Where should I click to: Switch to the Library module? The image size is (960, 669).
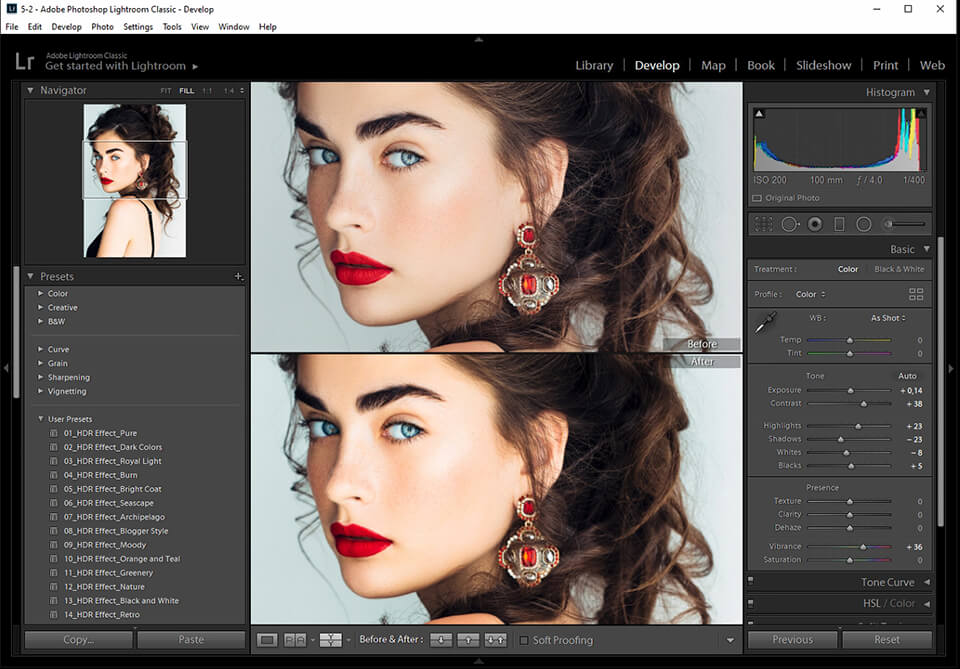(x=594, y=65)
